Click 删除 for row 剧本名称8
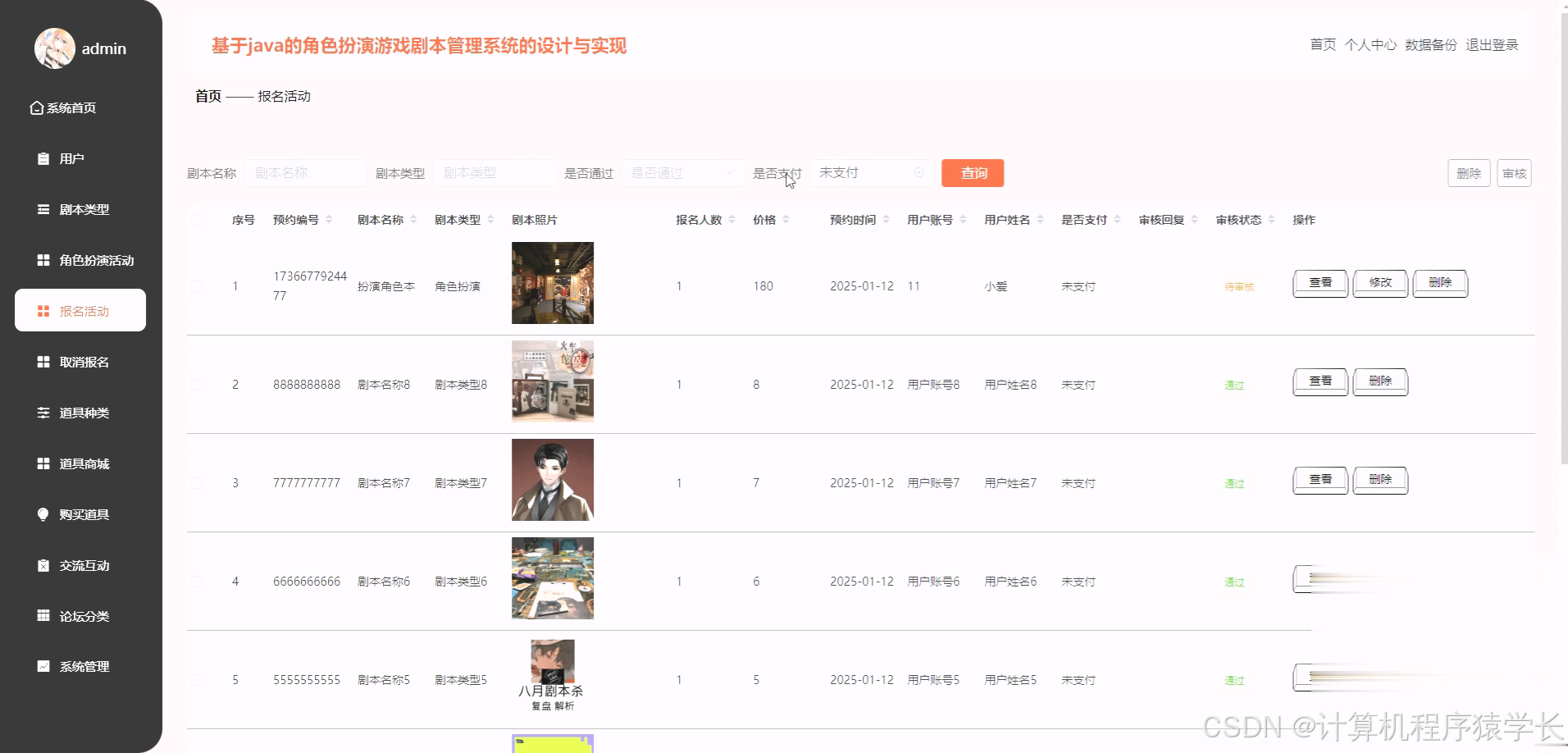Image resolution: width=1568 pixels, height=753 pixels. coord(1380,381)
